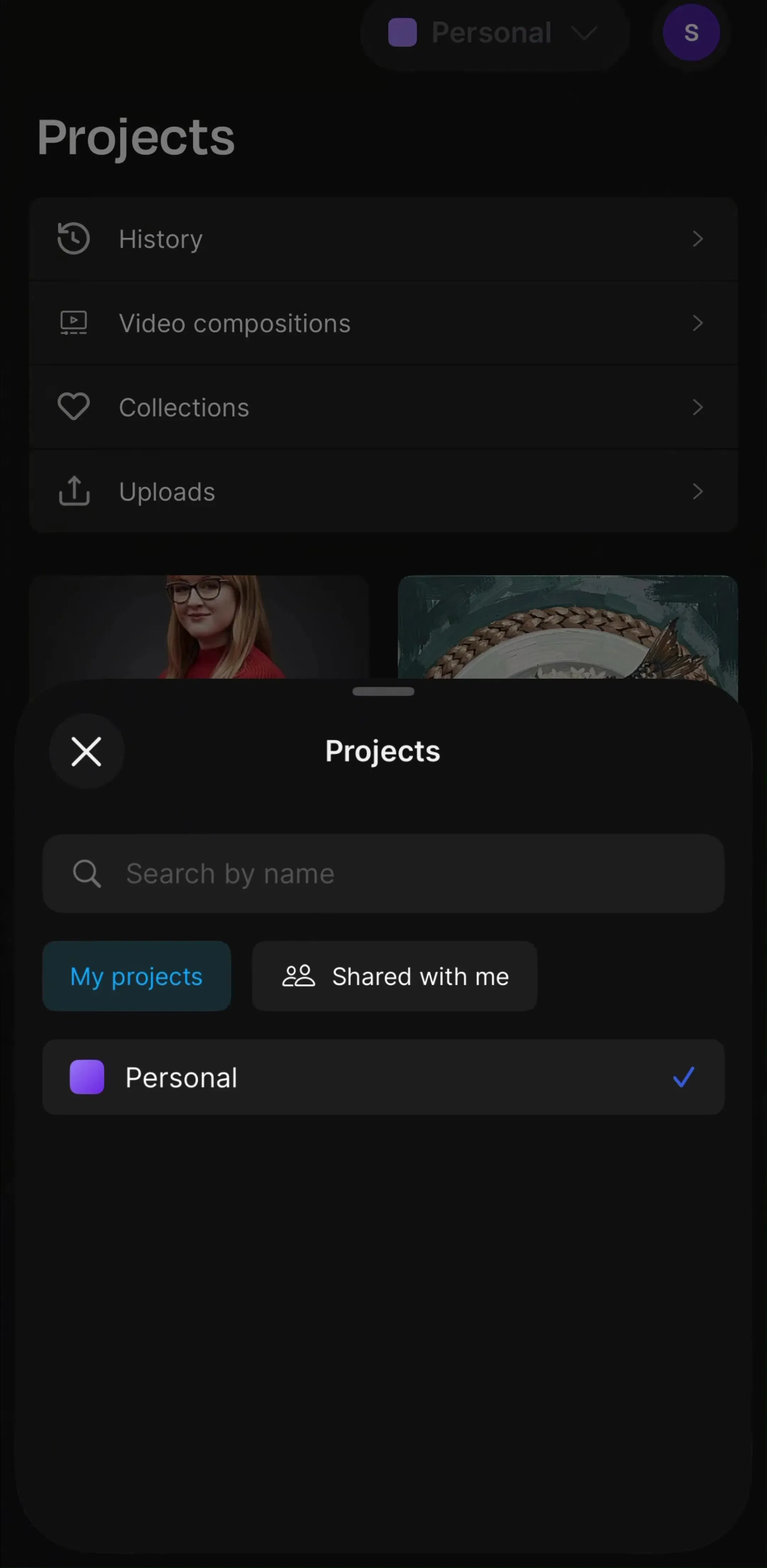The image size is (767, 1568).
Task: Open Uploads
Action: (x=383, y=491)
